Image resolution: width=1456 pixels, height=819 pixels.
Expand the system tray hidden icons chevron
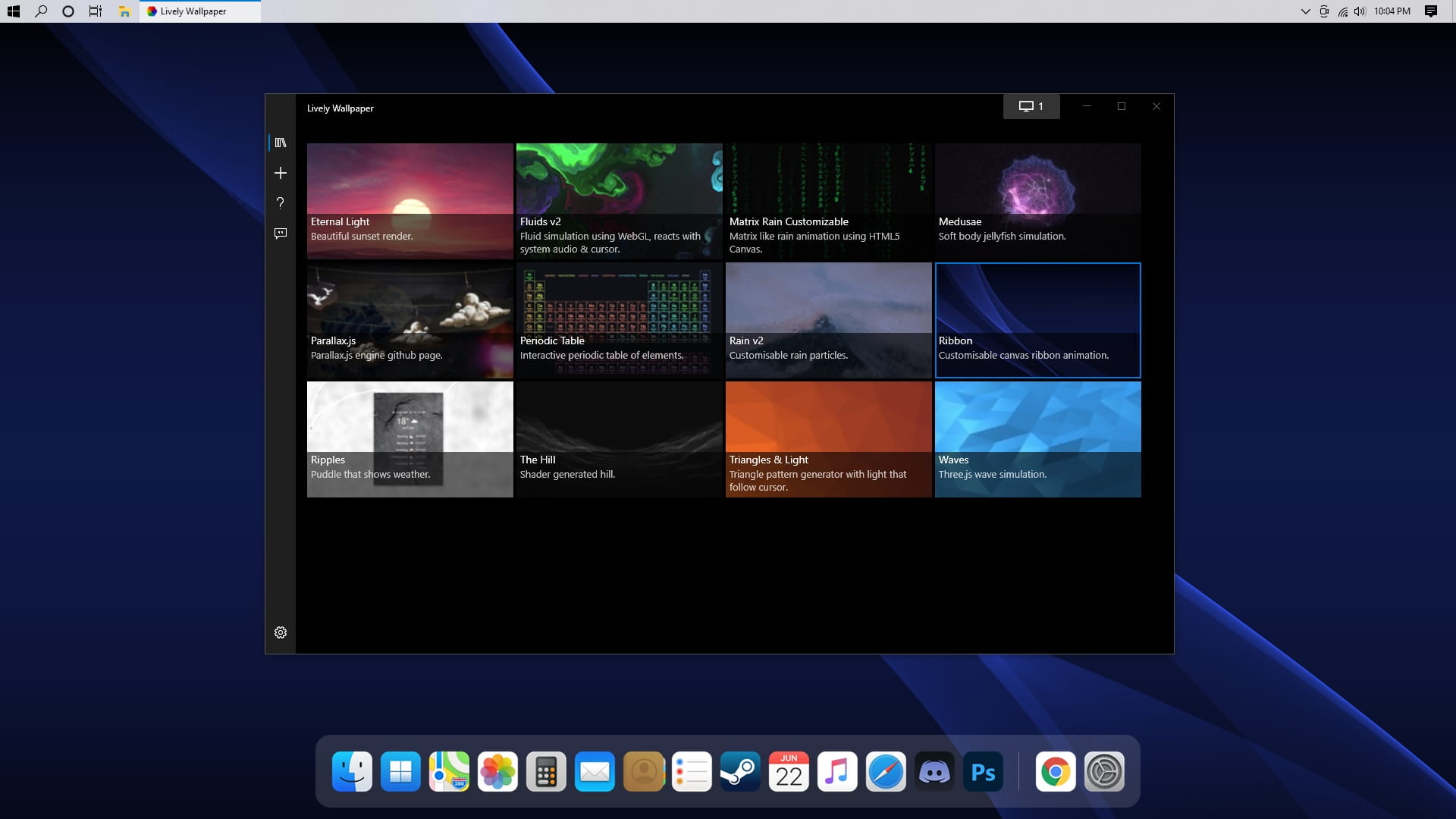(x=1305, y=11)
